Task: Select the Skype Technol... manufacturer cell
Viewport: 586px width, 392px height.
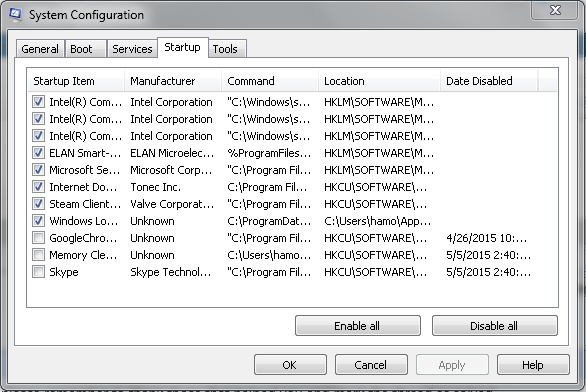Action: [x=171, y=272]
